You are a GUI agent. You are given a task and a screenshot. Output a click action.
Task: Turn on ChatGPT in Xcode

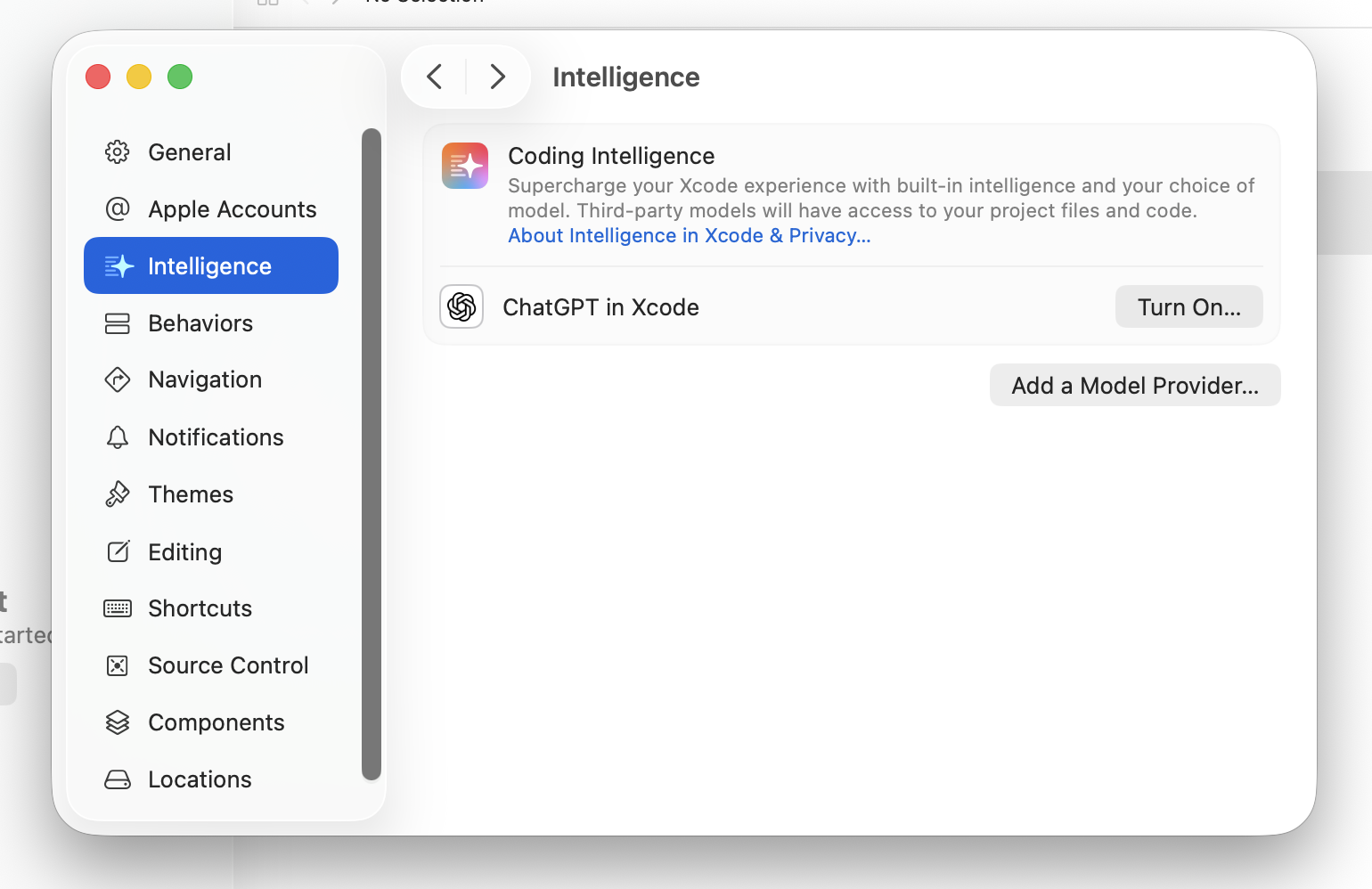coord(1188,306)
